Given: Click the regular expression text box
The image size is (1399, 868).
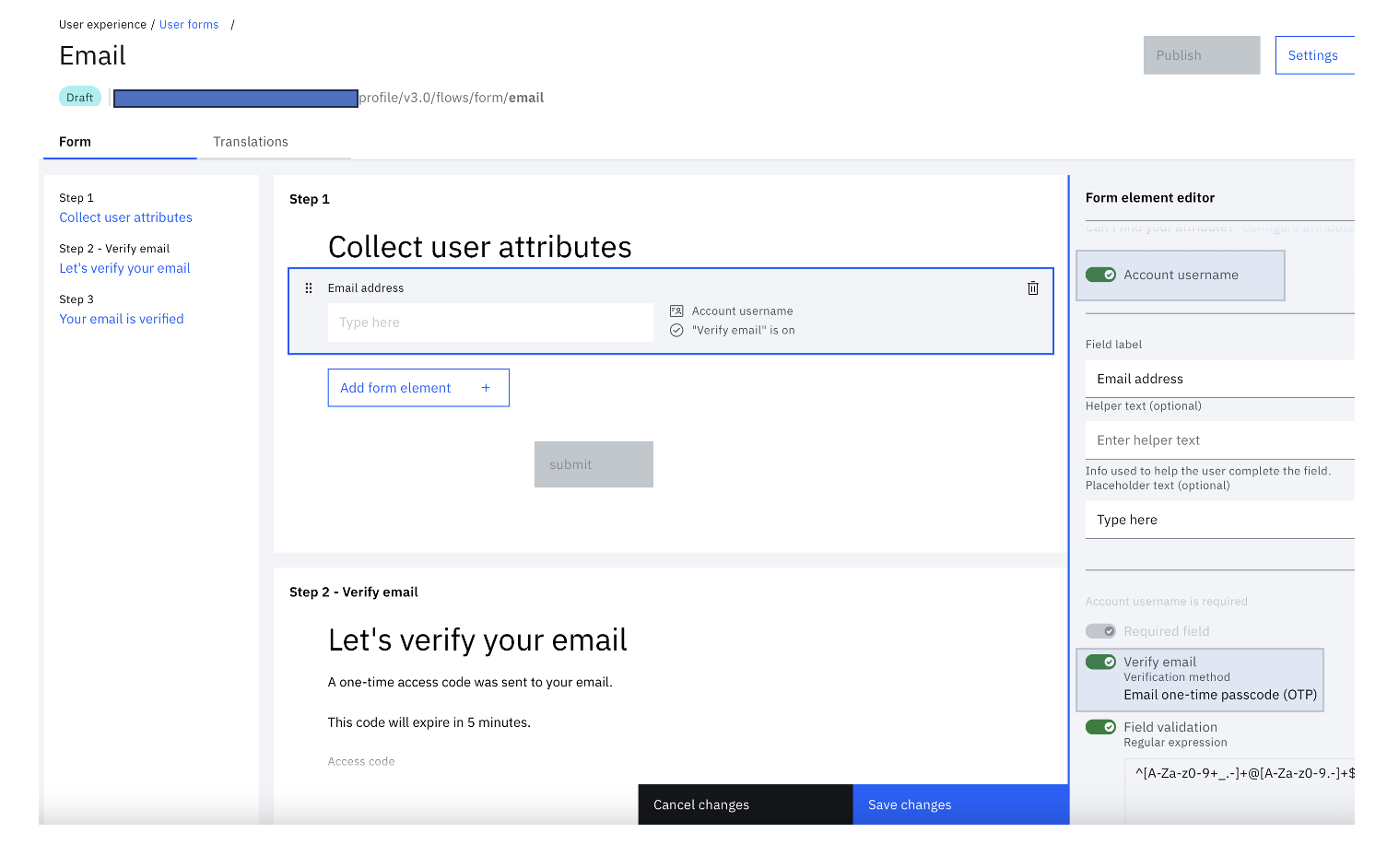Looking at the screenshot, I should click(1240, 791).
